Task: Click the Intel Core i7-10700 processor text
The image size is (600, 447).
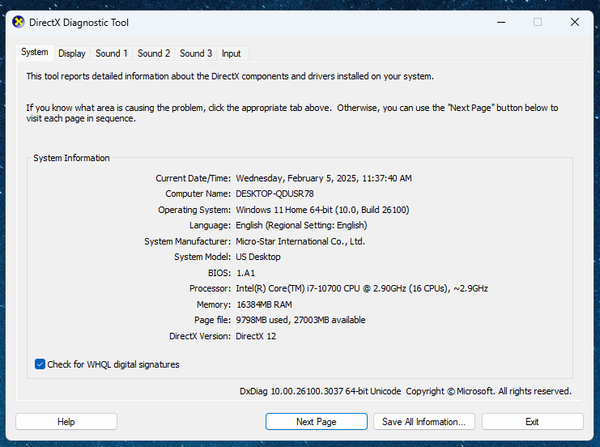Action: tap(361, 288)
